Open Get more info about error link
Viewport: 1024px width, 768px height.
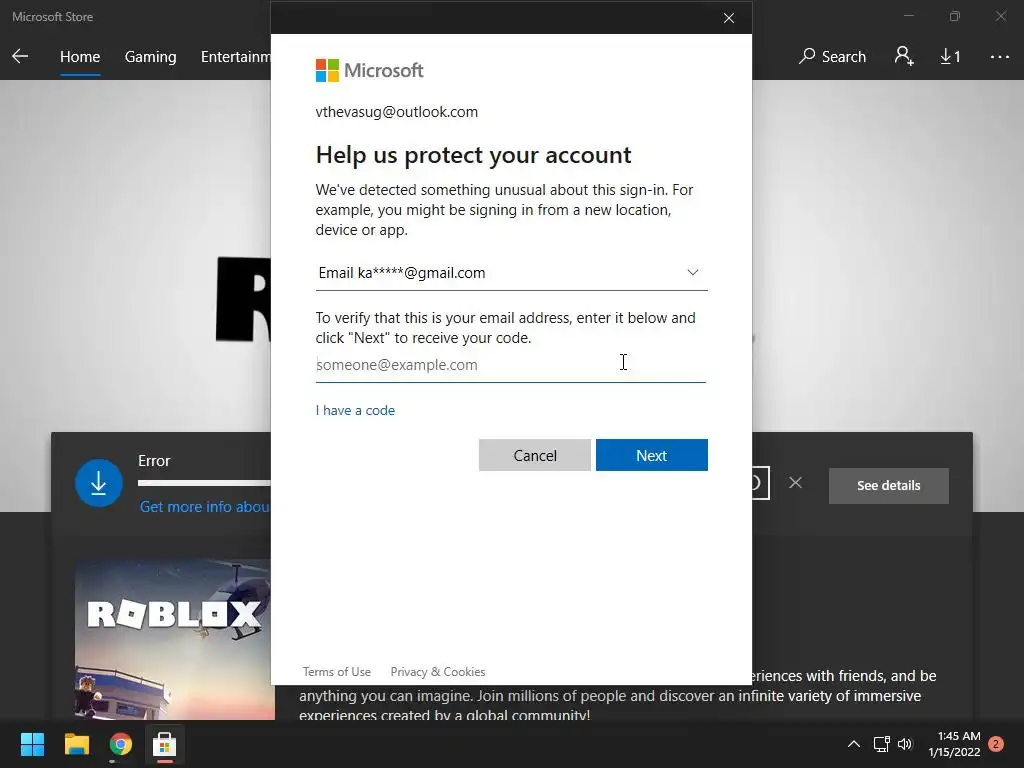(204, 507)
